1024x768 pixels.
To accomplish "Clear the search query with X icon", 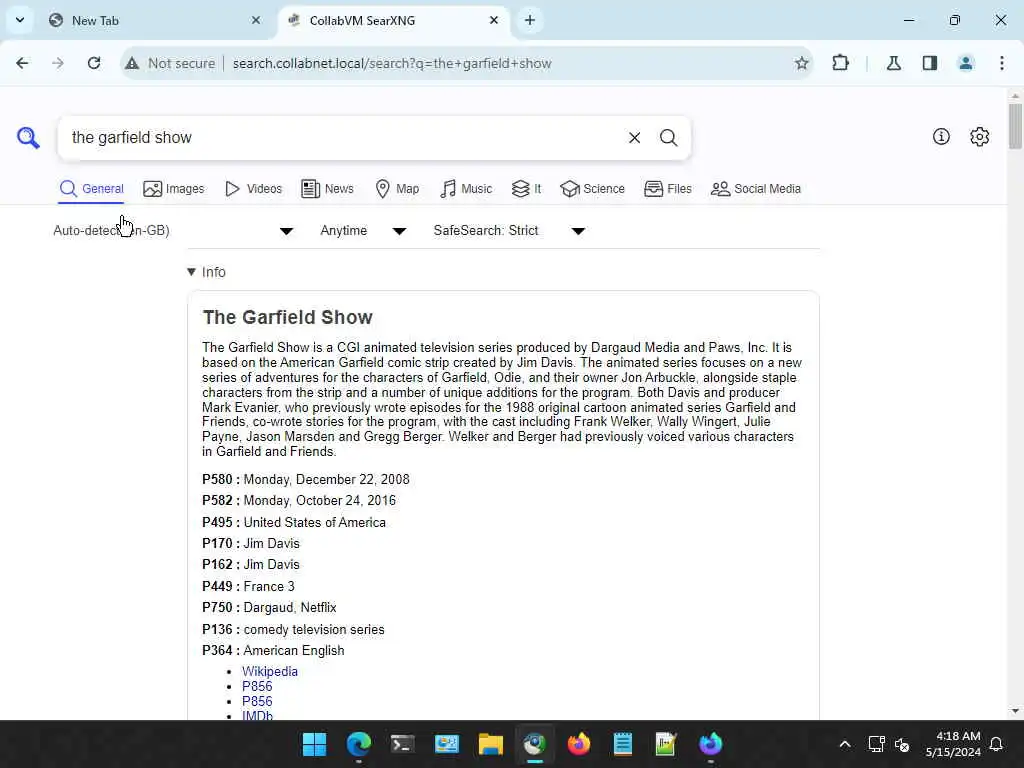I will tap(634, 138).
